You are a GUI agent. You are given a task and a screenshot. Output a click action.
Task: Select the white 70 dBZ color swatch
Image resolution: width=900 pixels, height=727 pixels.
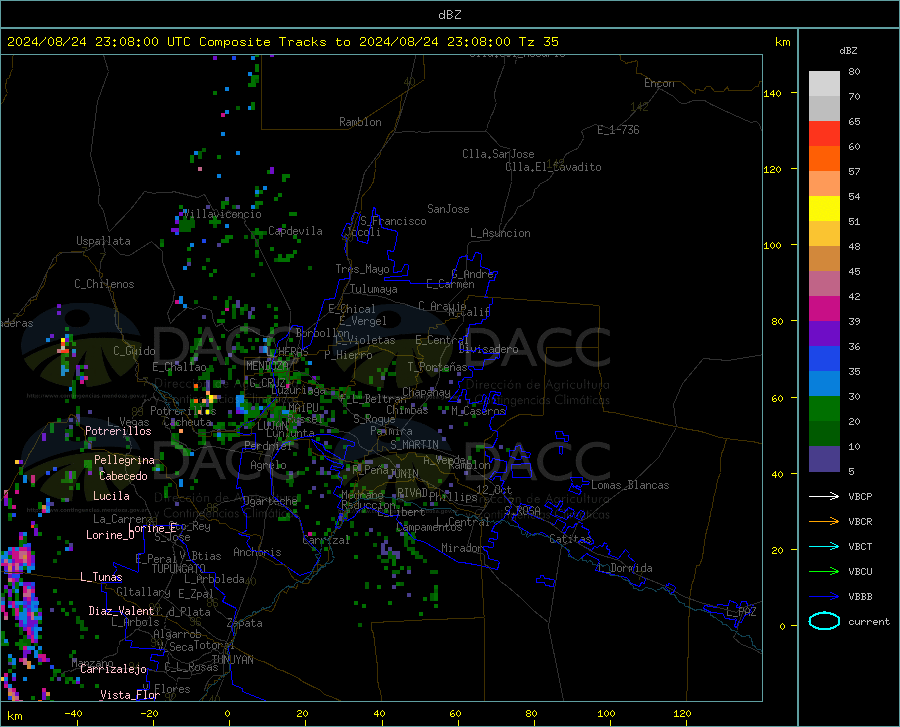pyautogui.click(x=824, y=84)
